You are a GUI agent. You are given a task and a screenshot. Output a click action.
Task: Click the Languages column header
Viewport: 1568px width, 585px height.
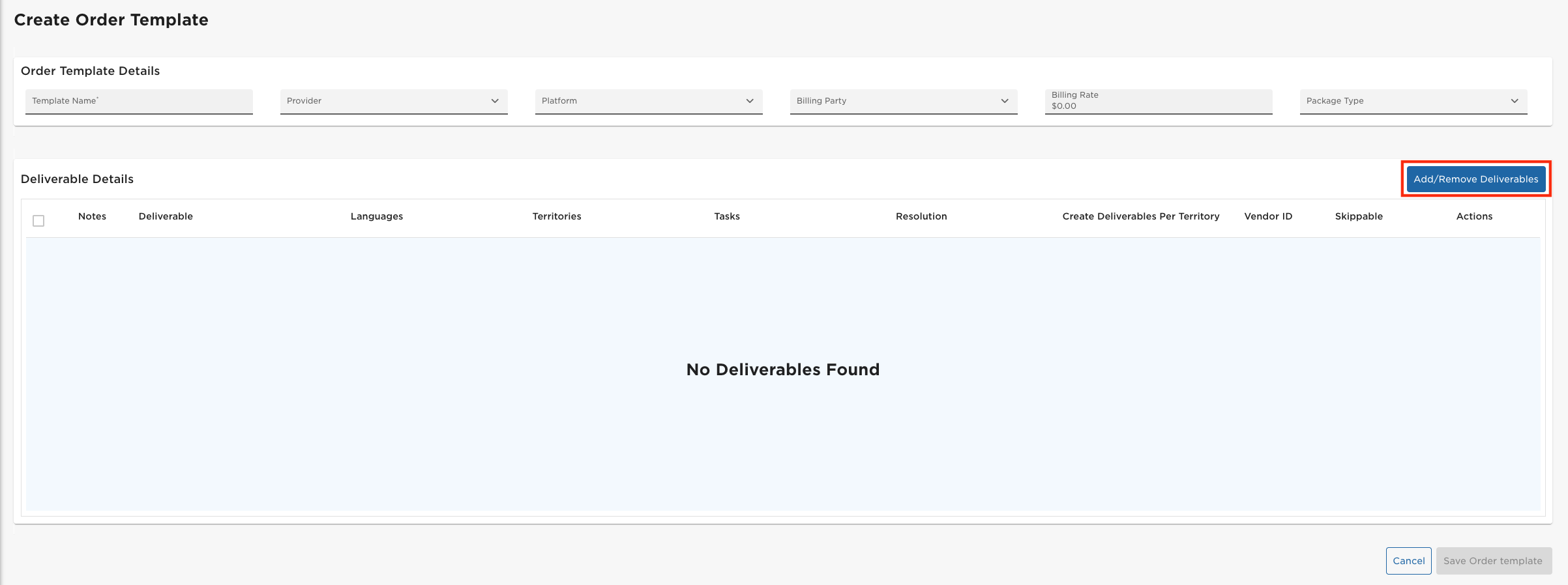pos(377,216)
